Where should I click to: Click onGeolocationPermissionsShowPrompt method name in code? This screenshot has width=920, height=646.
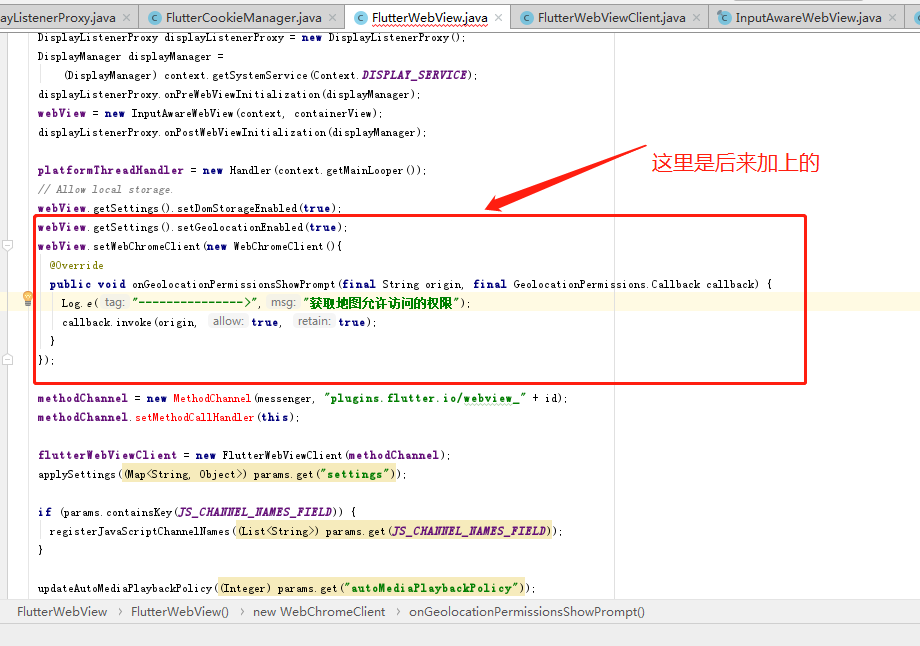(234, 284)
